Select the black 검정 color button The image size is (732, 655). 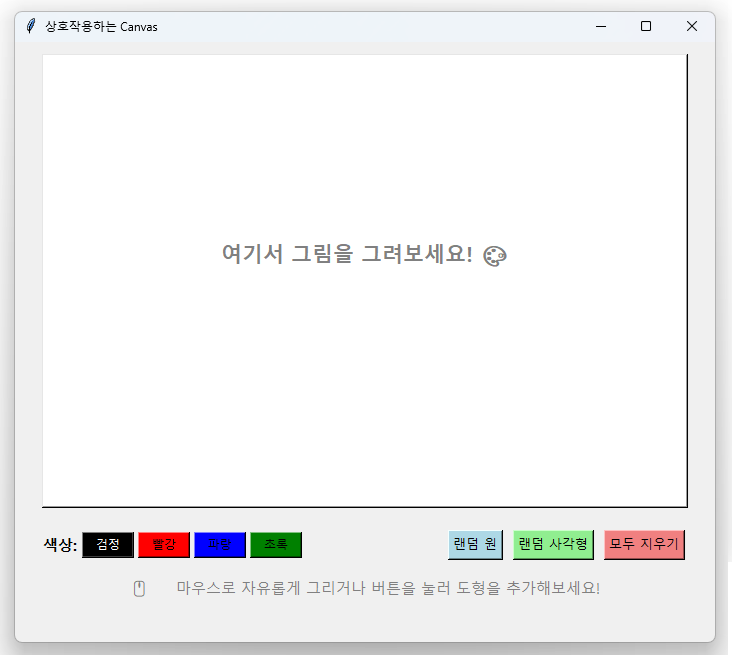(108, 544)
